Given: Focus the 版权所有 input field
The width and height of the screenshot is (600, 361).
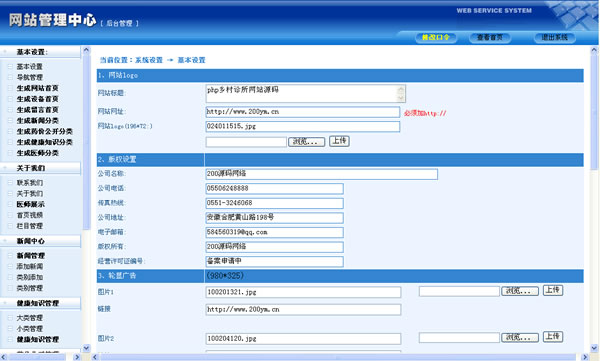Looking at the screenshot, I should click(x=274, y=247).
